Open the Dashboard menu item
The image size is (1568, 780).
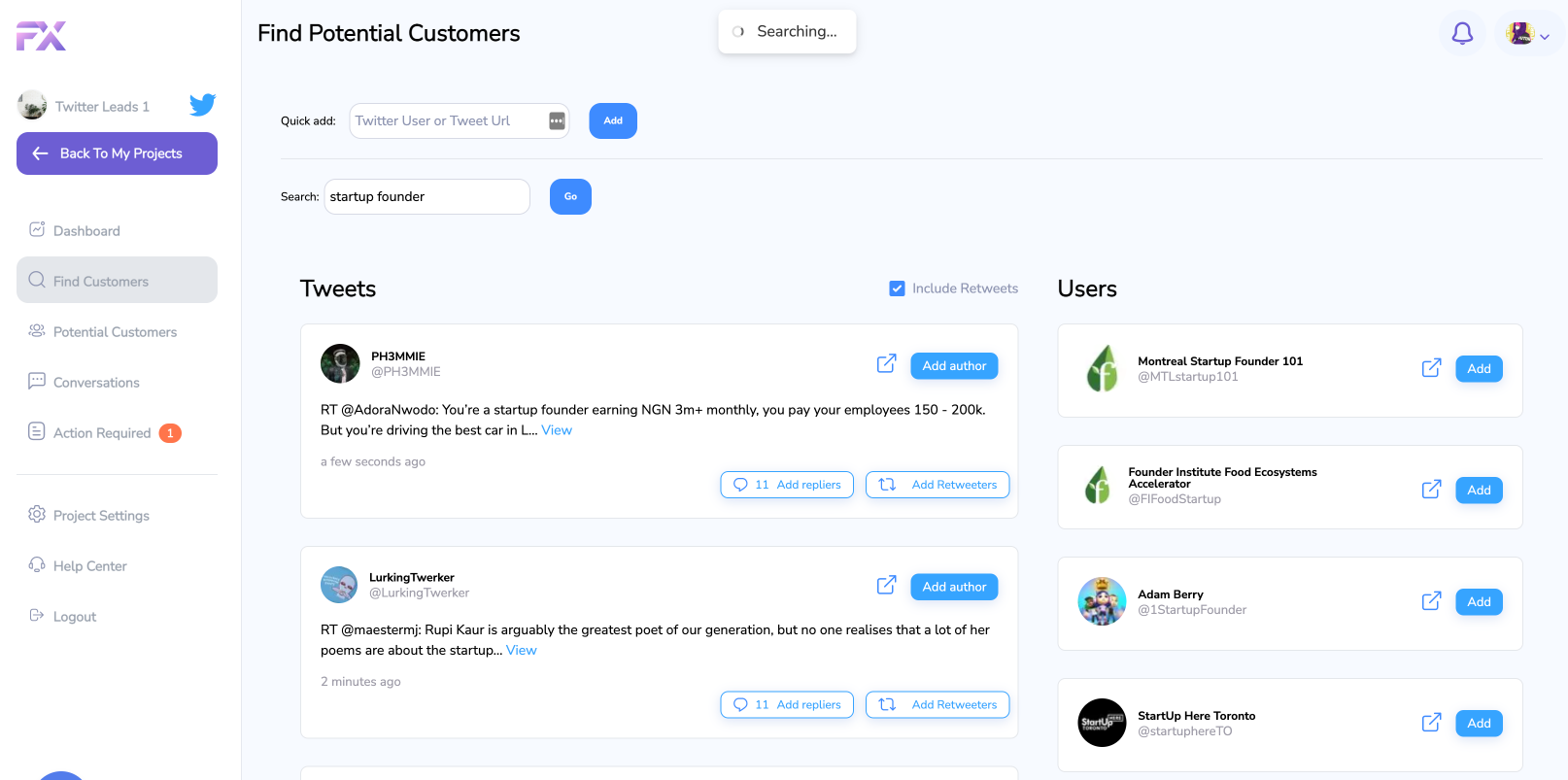[x=86, y=231]
